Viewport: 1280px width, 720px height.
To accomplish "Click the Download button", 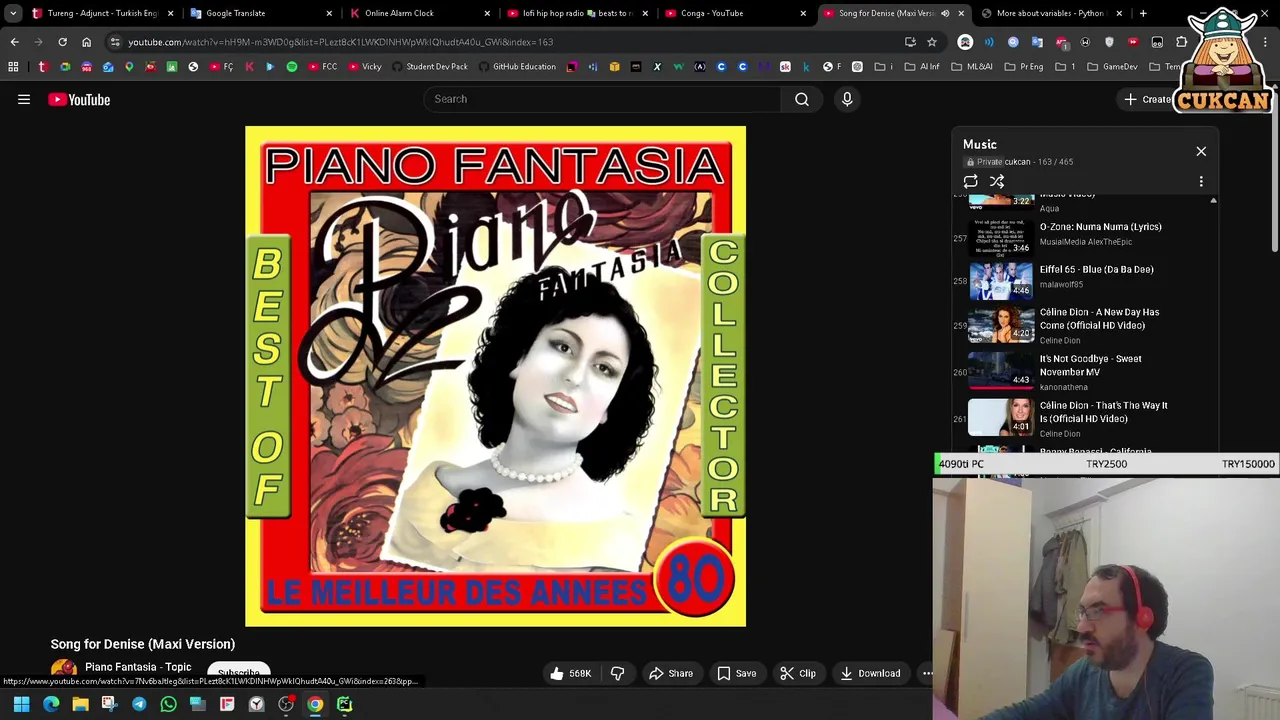I will pyautogui.click(x=870, y=673).
